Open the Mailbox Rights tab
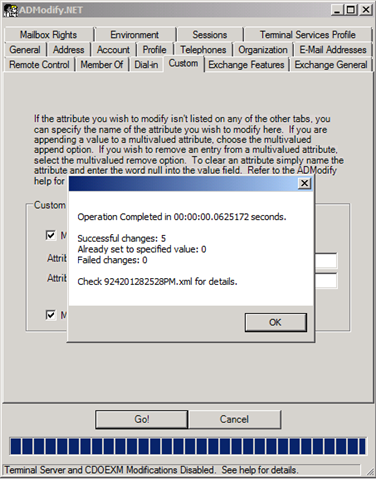376x480 pixels. [x=49, y=35]
